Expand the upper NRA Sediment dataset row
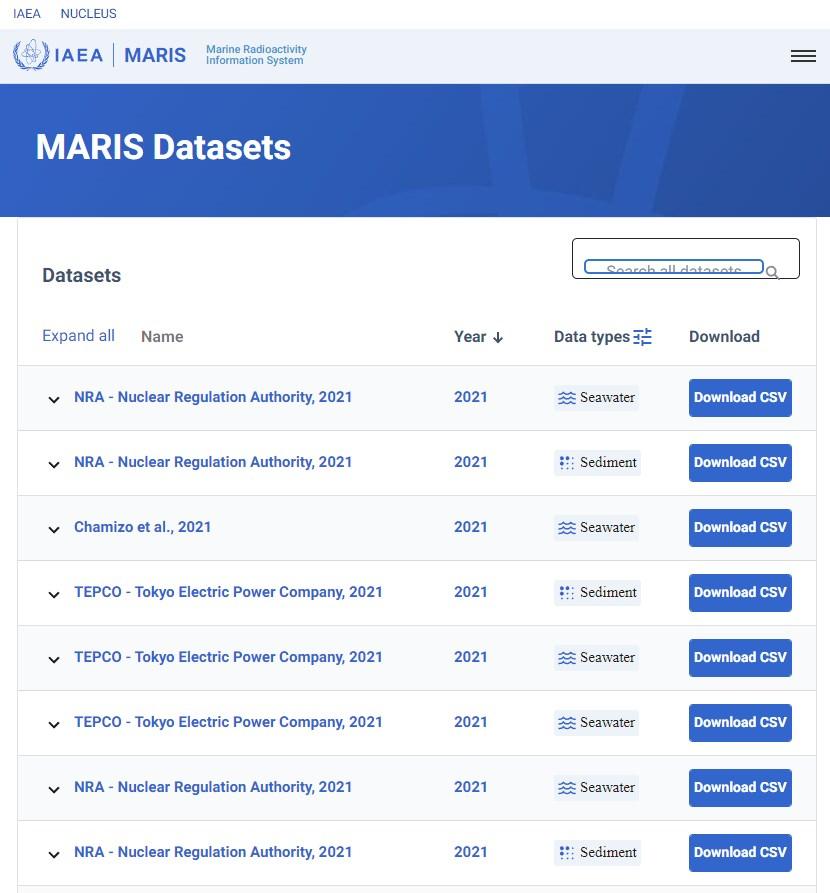This screenshot has height=893, width=830. point(54,465)
